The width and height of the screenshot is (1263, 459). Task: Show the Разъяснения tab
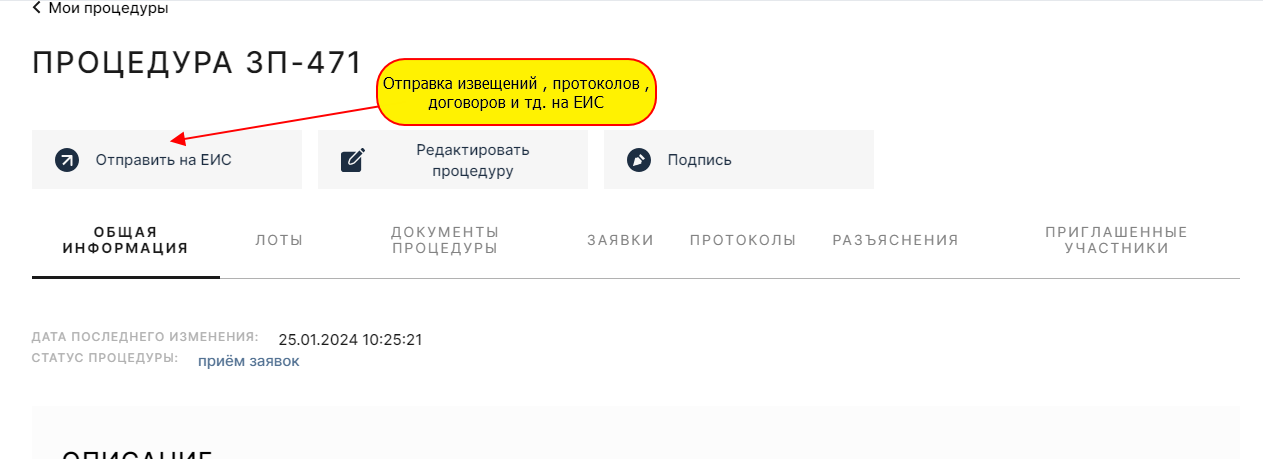[x=895, y=240]
